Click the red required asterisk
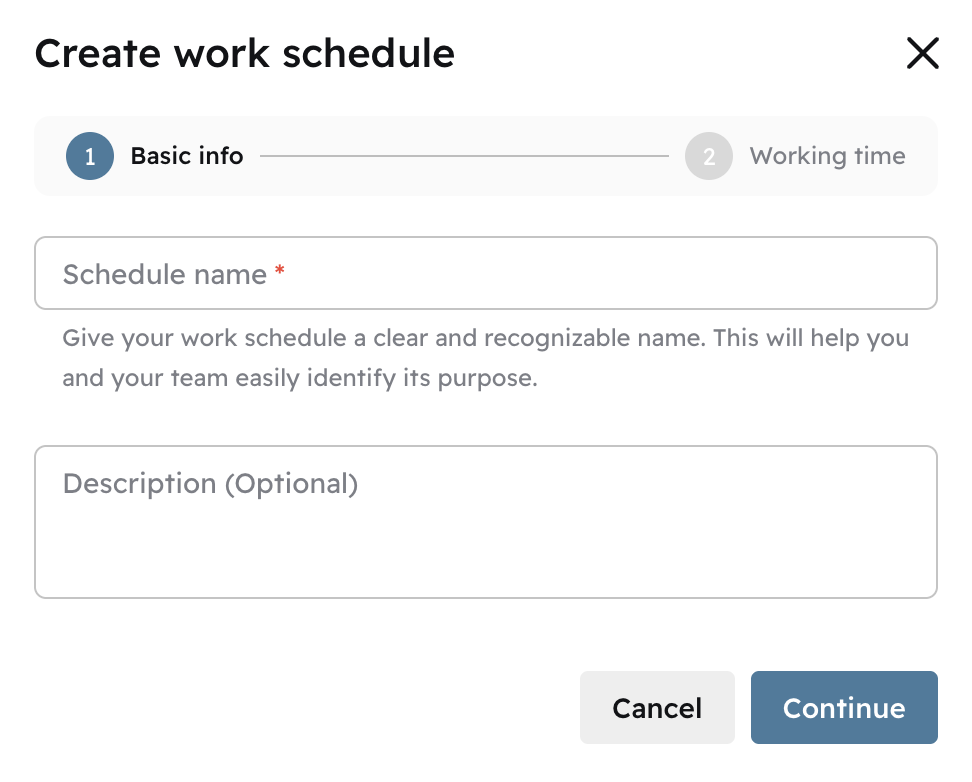Viewport: 972px width, 782px height. click(279, 271)
